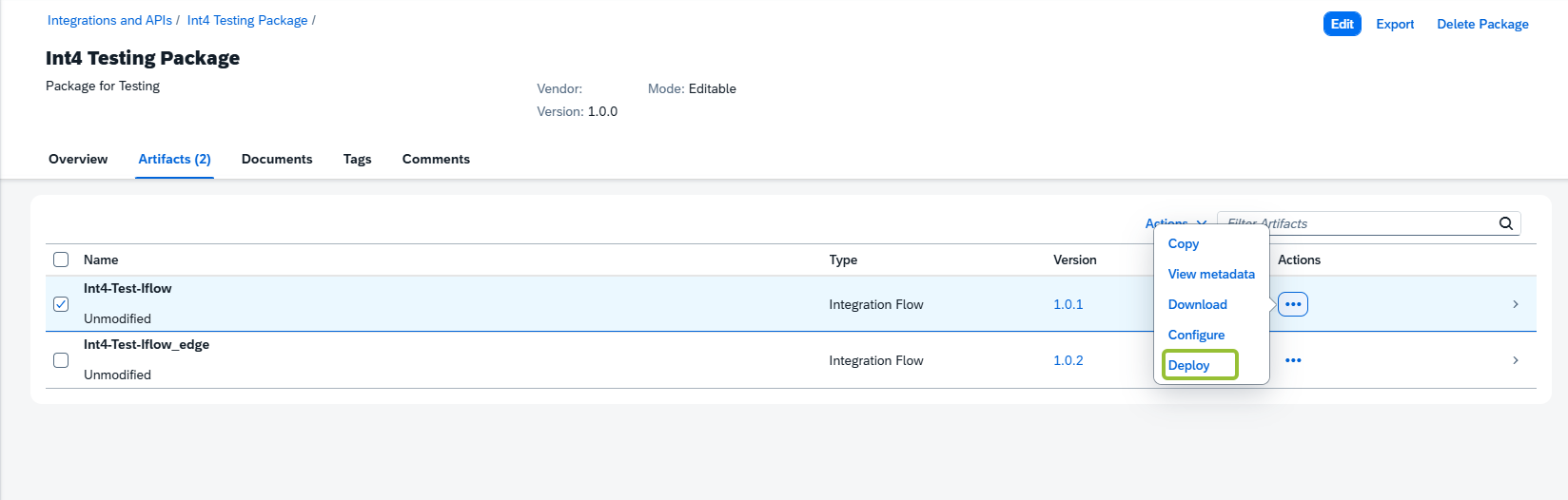
Task: Choose Copy from the context menu
Action: click(x=1184, y=243)
